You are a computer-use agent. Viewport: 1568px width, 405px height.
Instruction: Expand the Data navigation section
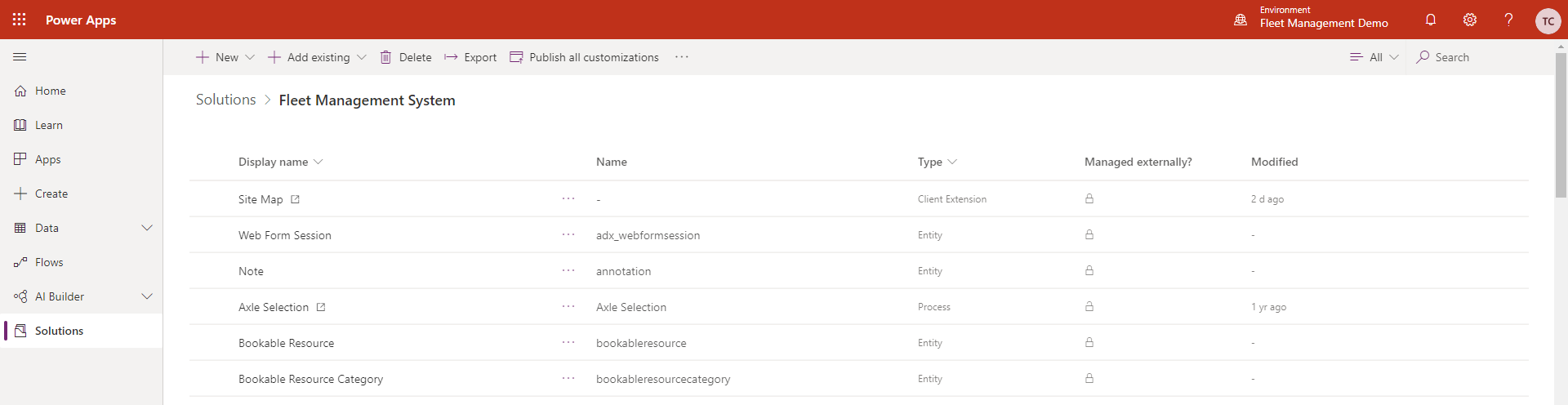(x=147, y=228)
